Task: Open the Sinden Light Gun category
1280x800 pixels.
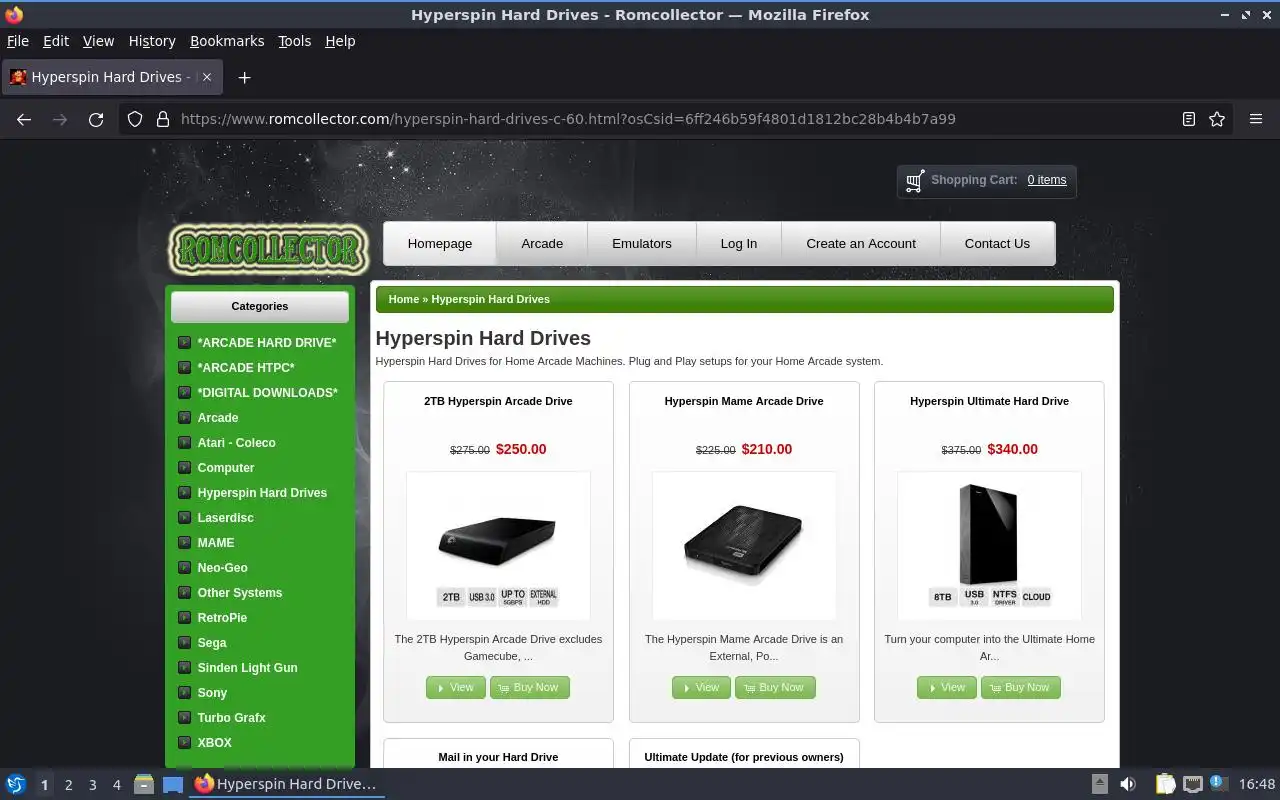Action: click(247, 667)
